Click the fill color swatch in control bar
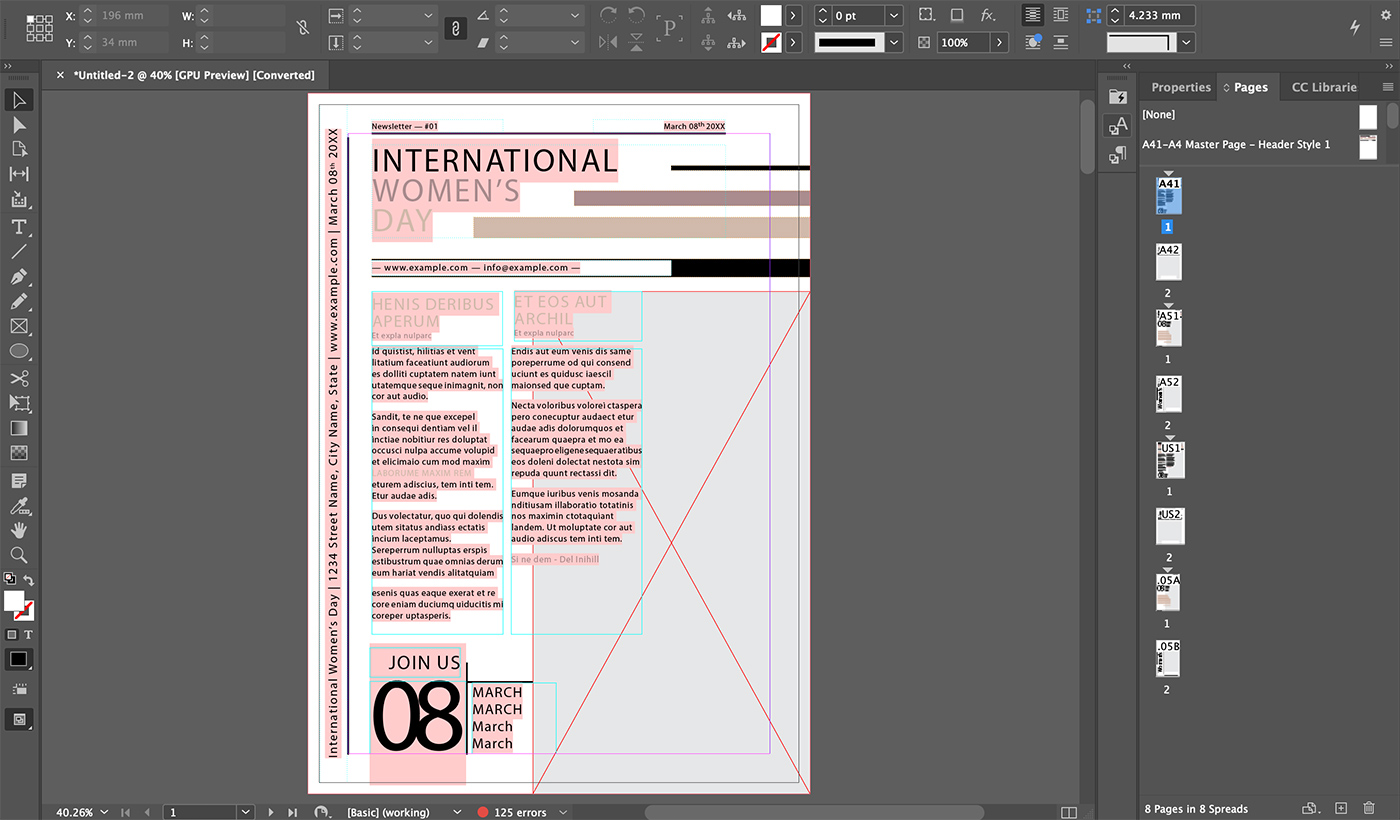Viewport: 1400px width, 820px height. pyautogui.click(x=771, y=16)
